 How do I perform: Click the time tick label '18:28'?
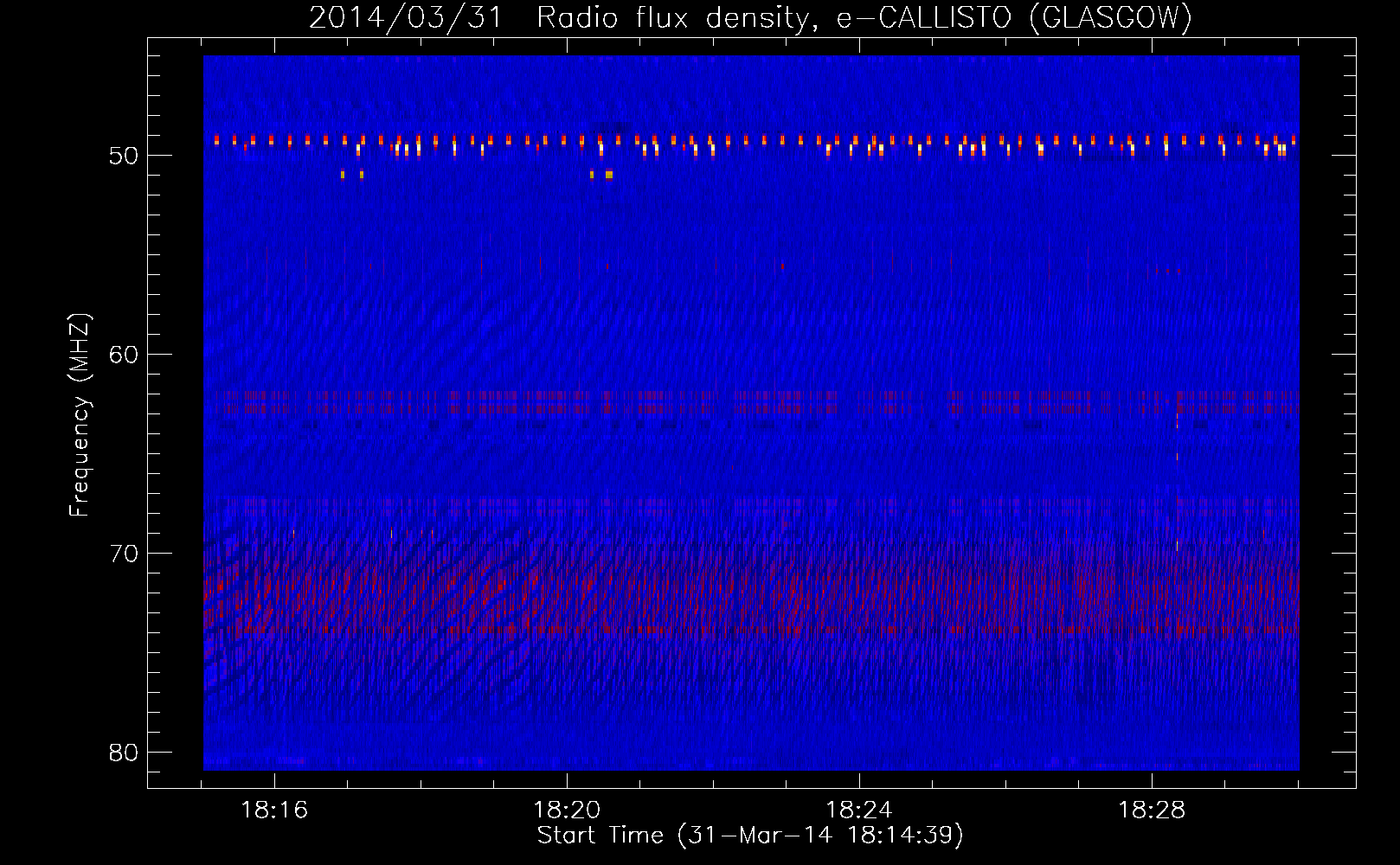click(1152, 811)
